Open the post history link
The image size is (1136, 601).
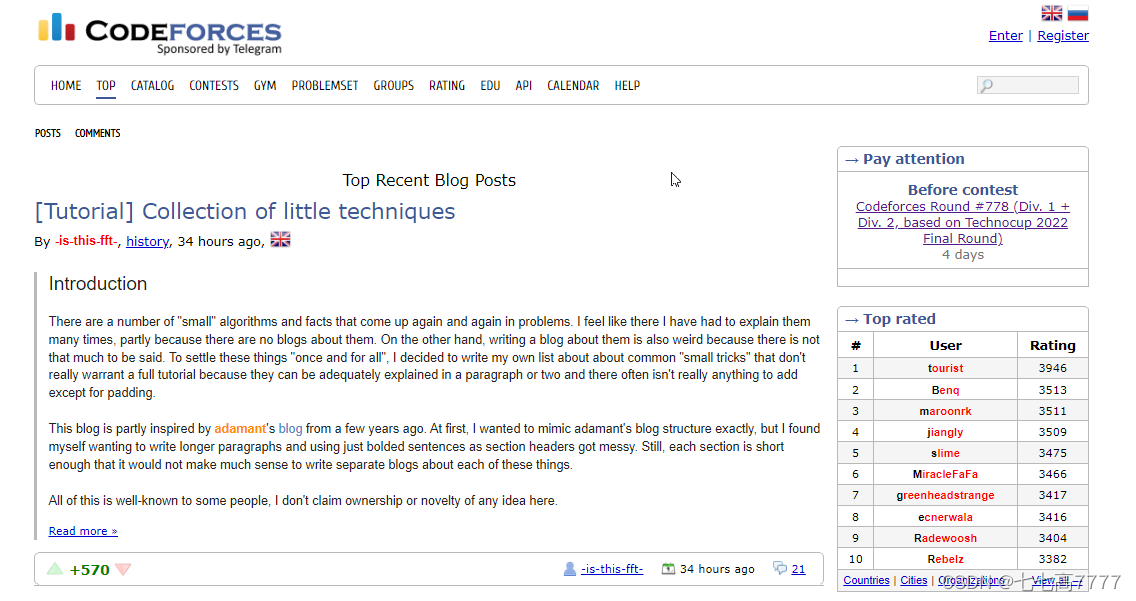click(x=147, y=241)
